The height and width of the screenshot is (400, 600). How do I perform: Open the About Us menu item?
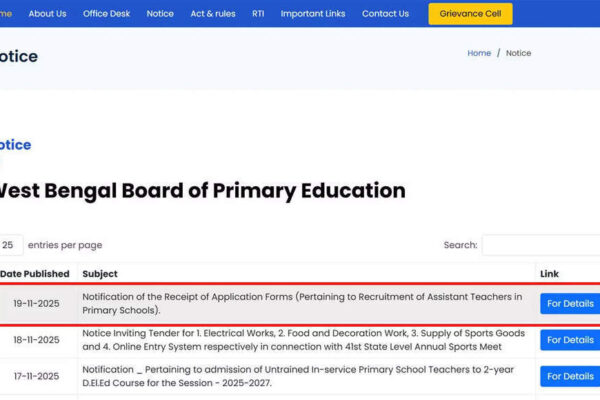click(x=47, y=14)
